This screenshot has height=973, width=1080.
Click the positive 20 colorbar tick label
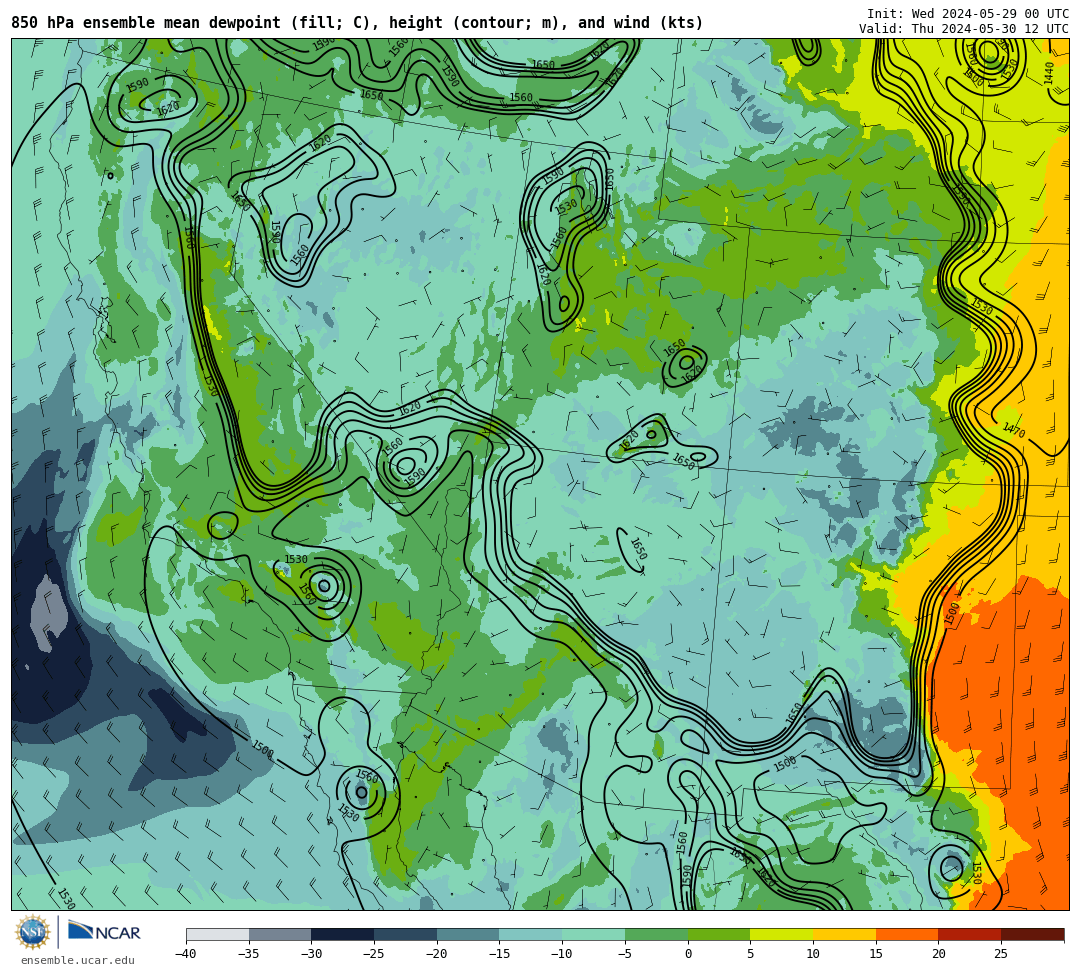(x=939, y=954)
